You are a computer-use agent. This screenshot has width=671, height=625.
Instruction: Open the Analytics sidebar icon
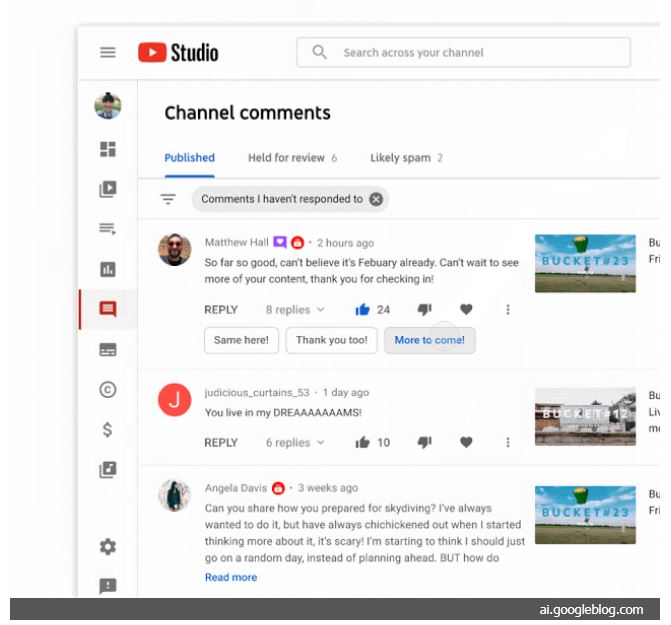pos(108,269)
